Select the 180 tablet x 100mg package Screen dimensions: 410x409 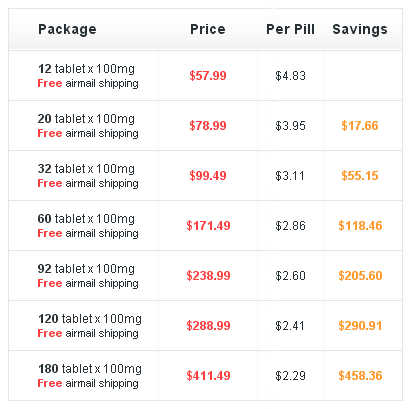[90, 369]
